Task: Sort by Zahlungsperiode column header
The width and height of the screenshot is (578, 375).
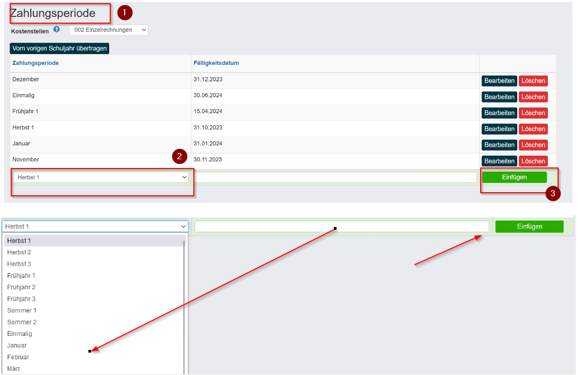Action: (x=35, y=63)
